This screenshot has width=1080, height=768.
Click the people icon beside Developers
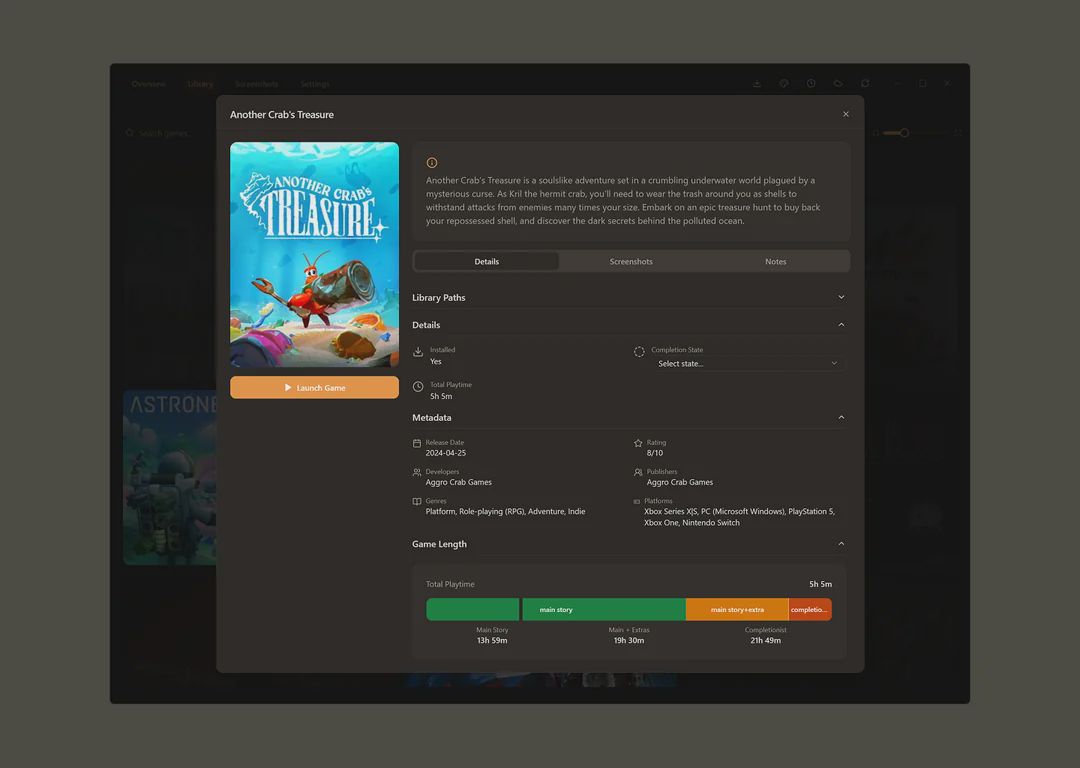(x=417, y=473)
